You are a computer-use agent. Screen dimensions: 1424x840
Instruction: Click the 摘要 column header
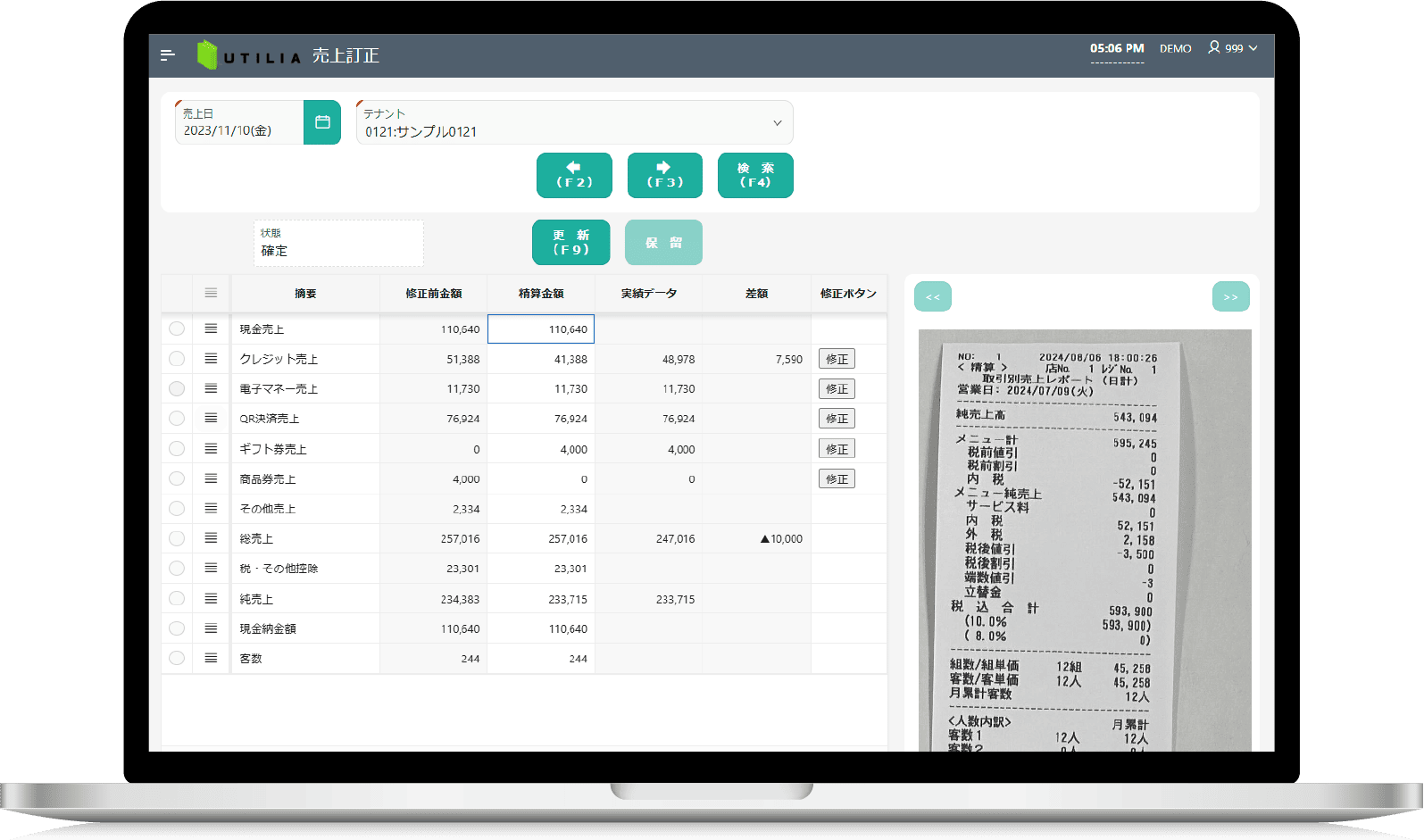pos(305,294)
